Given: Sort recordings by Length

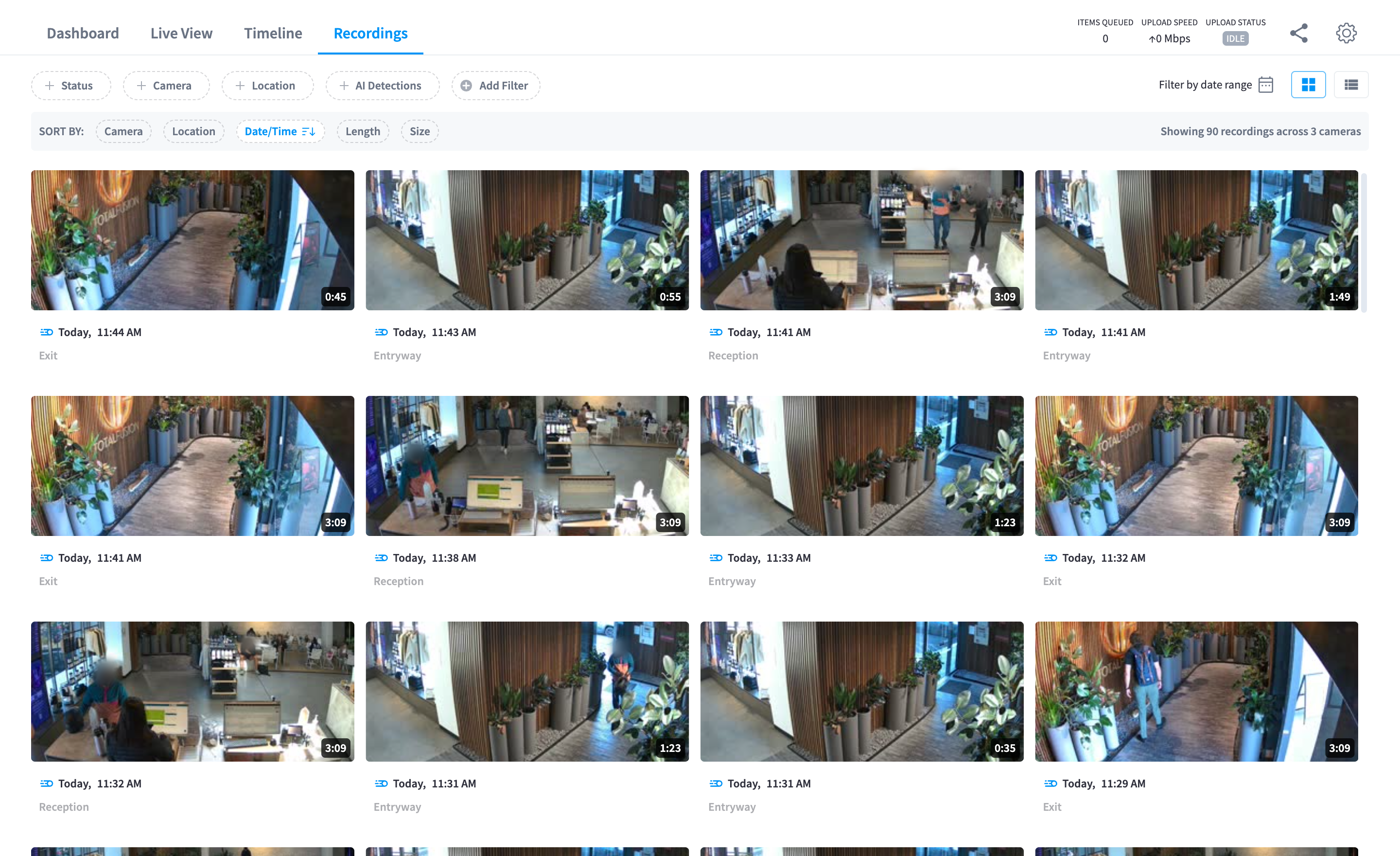Looking at the screenshot, I should click(x=363, y=131).
